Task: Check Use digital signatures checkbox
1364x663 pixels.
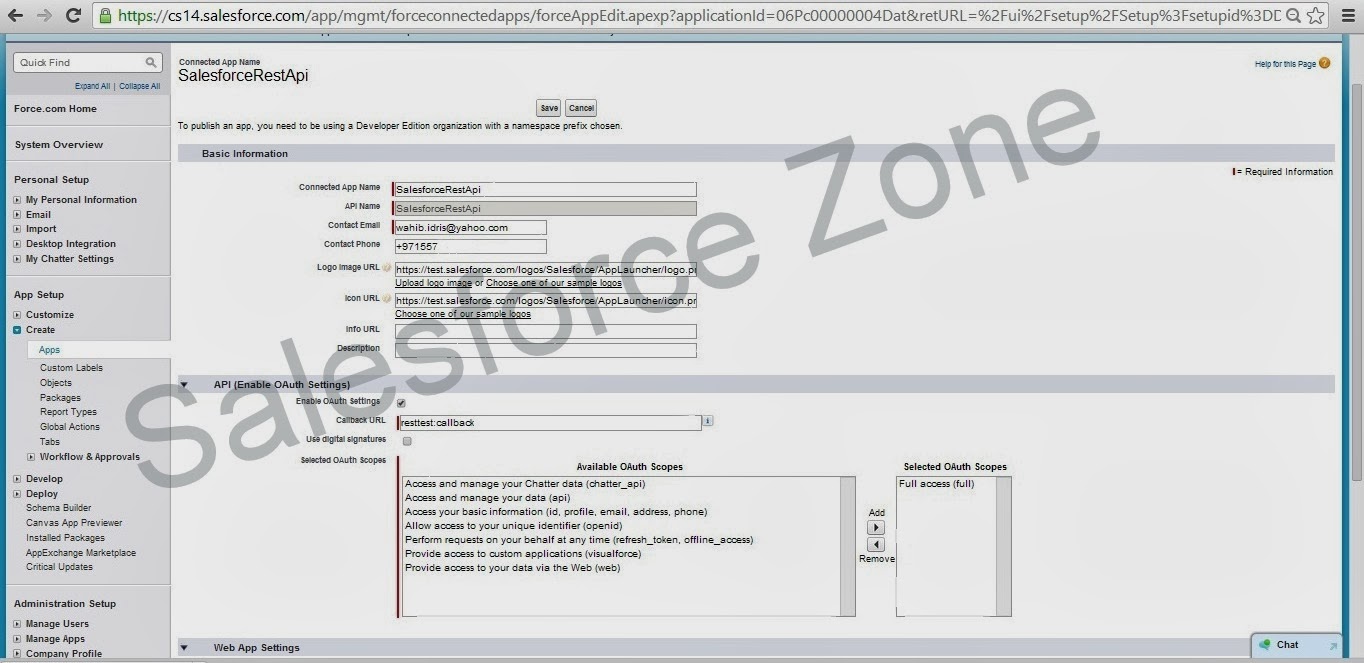Action: pyautogui.click(x=407, y=441)
